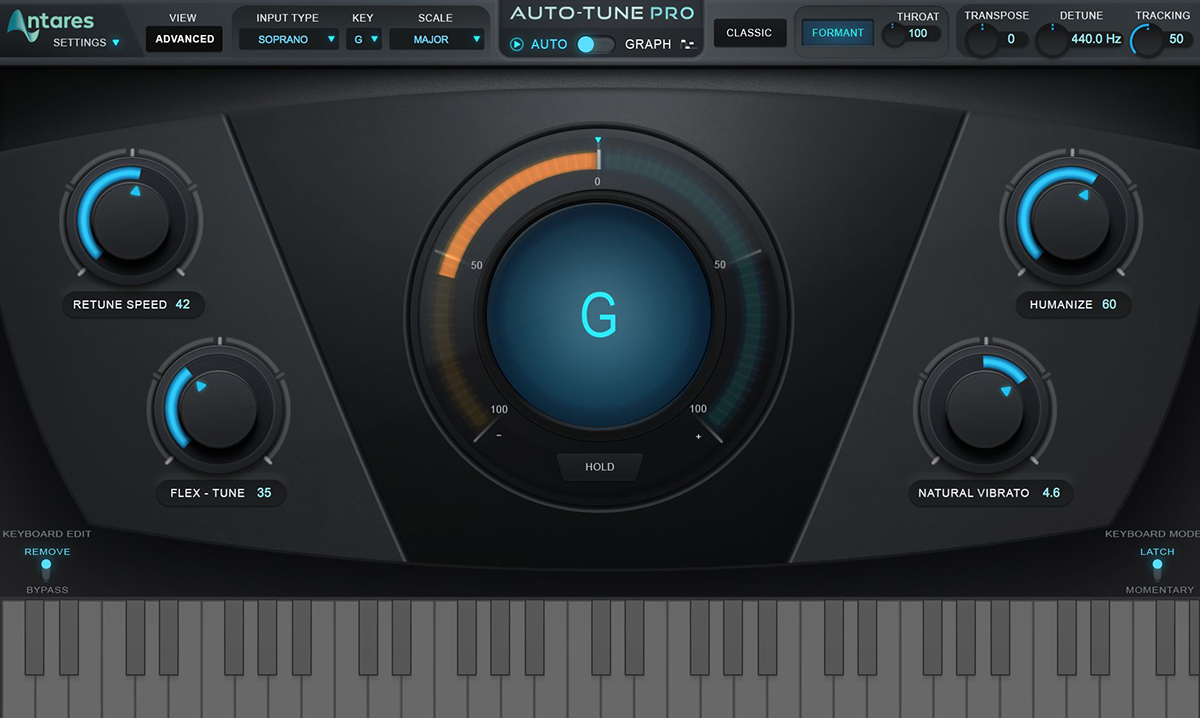Open the Key G dropdown
1200x718 pixels.
[364, 39]
